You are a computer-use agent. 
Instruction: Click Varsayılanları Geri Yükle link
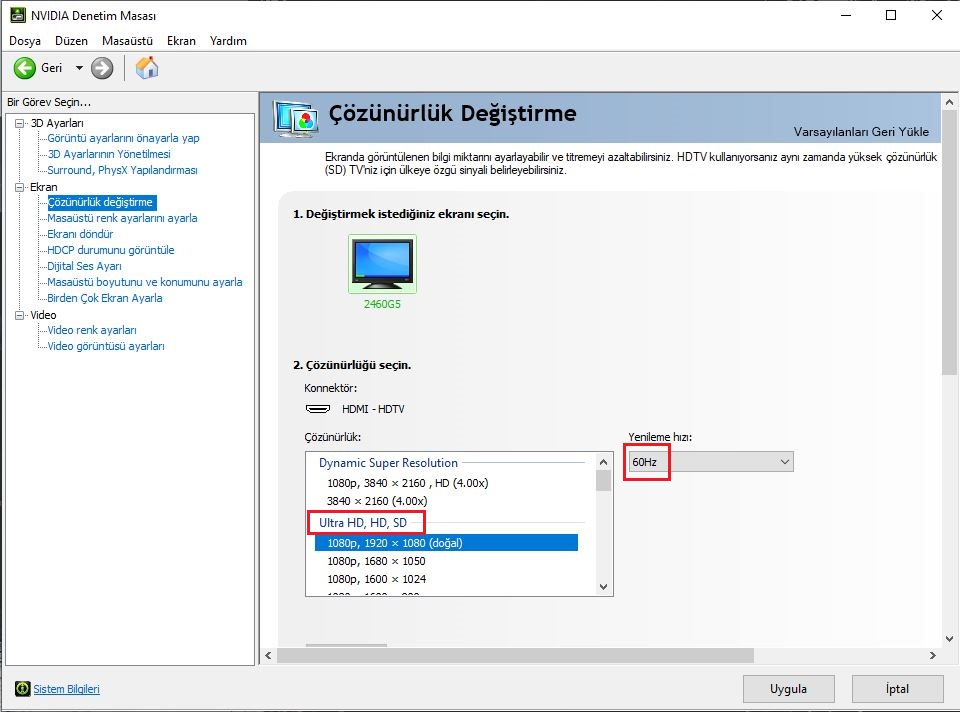pos(861,132)
